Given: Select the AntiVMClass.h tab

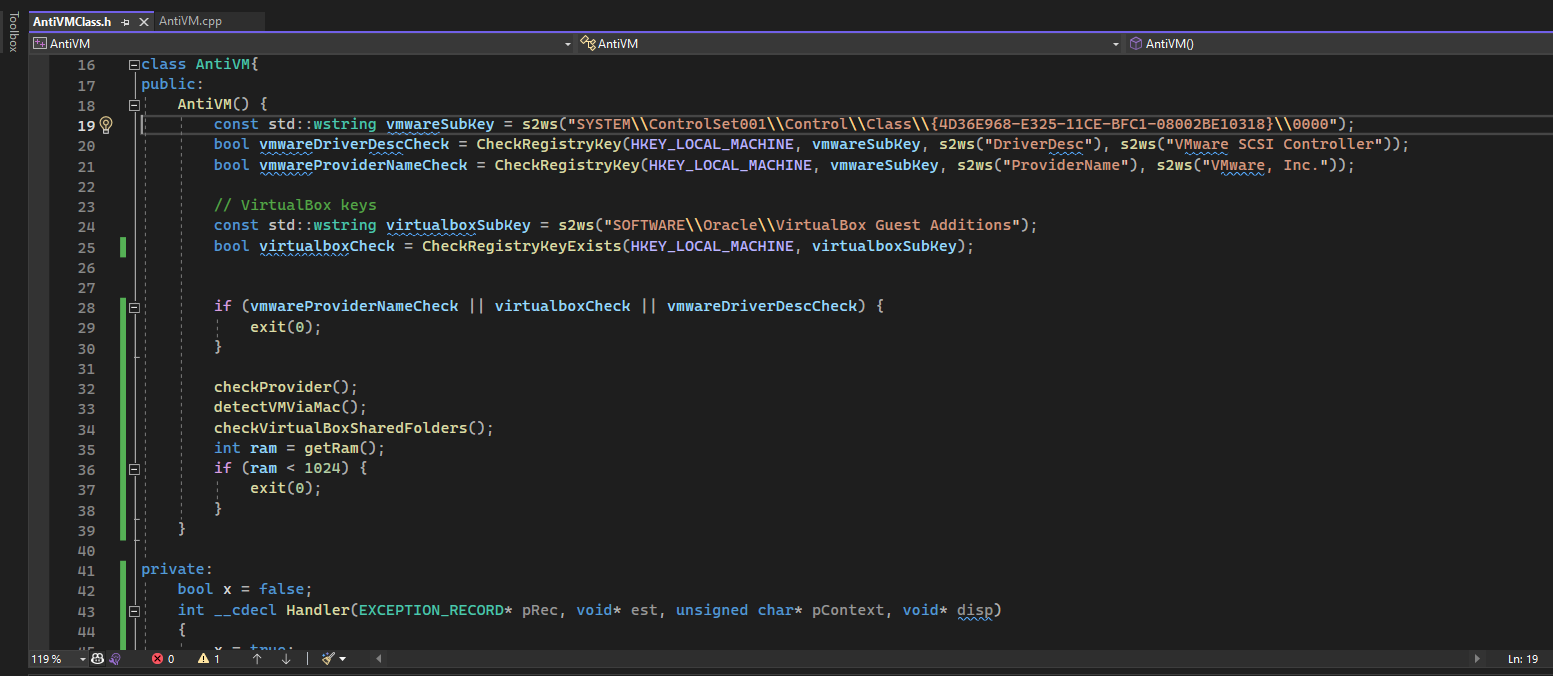Looking at the screenshot, I should tap(72, 21).
